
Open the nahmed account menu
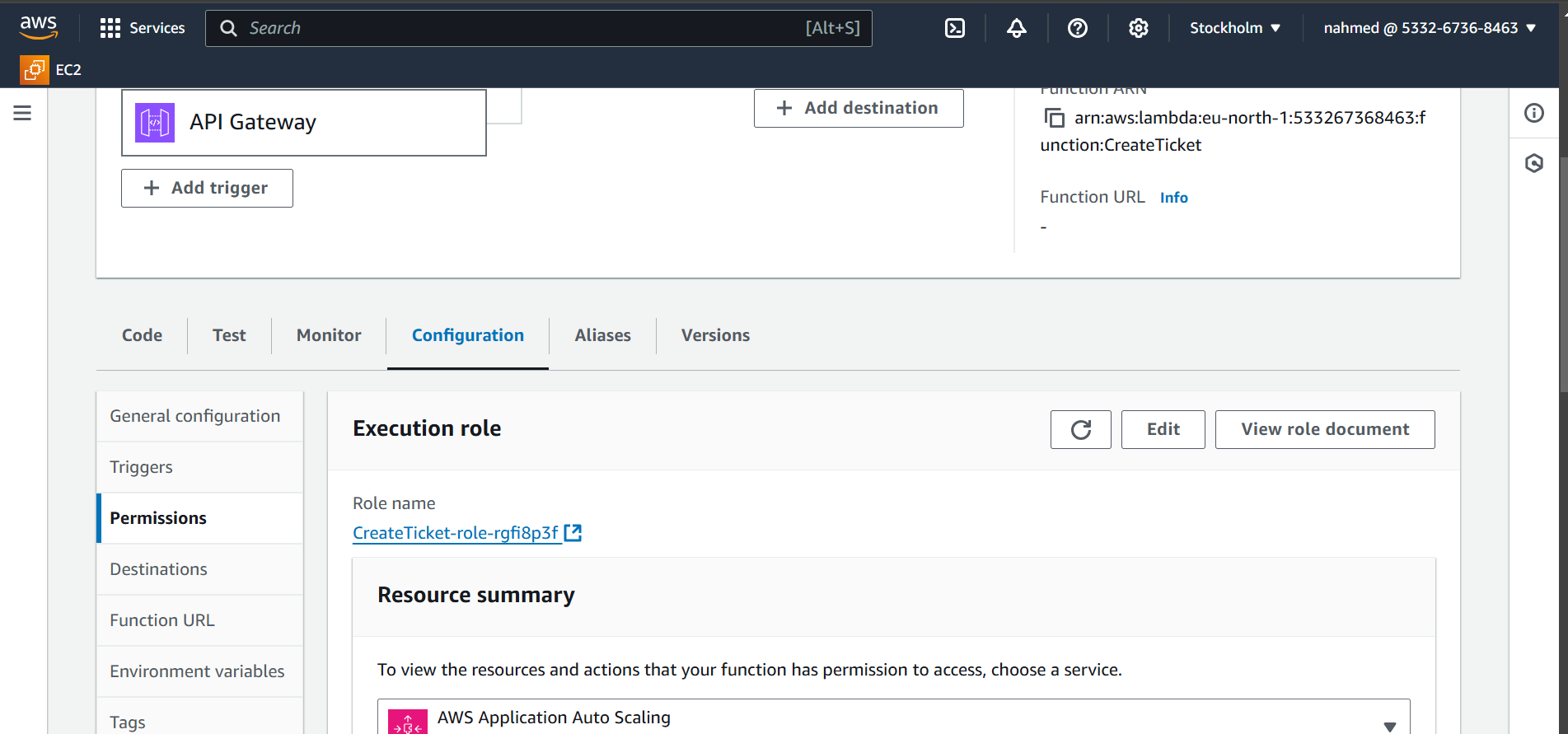pyautogui.click(x=1430, y=28)
